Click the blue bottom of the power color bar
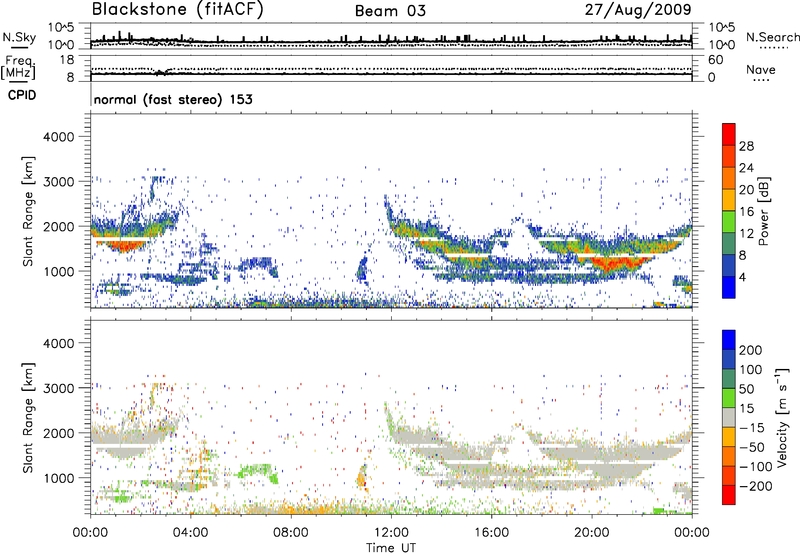Screen dimensions: 800x554 [x=729, y=287]
